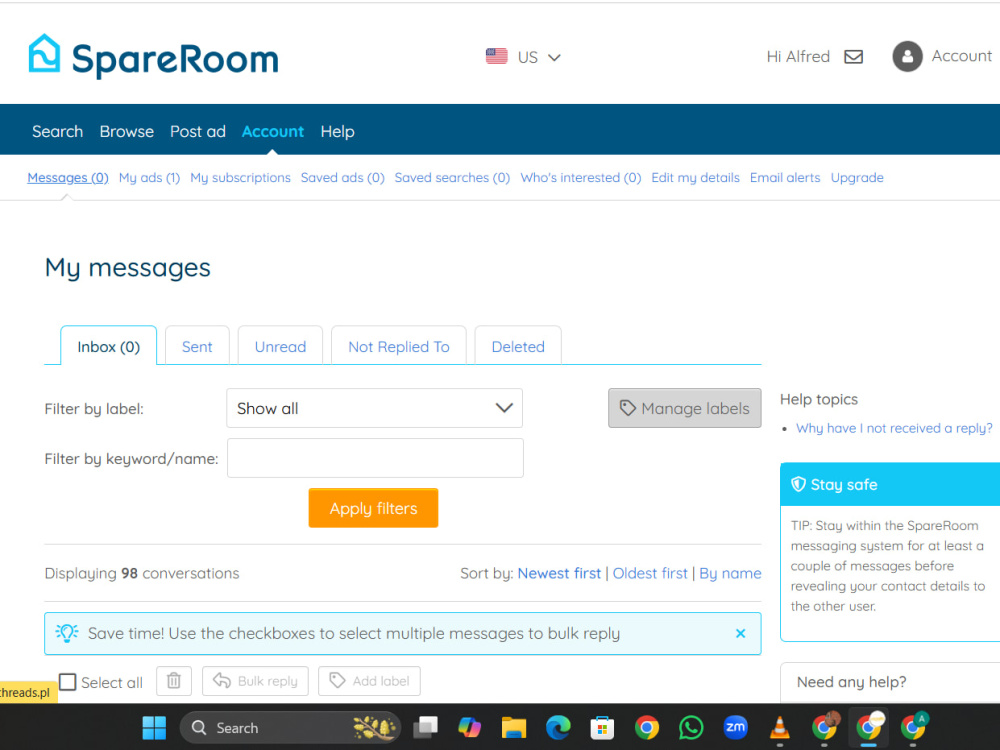Launch Copilot from the taskbar
The width and height of the screenshot is (1000, 750).
[x=469, y=728]
